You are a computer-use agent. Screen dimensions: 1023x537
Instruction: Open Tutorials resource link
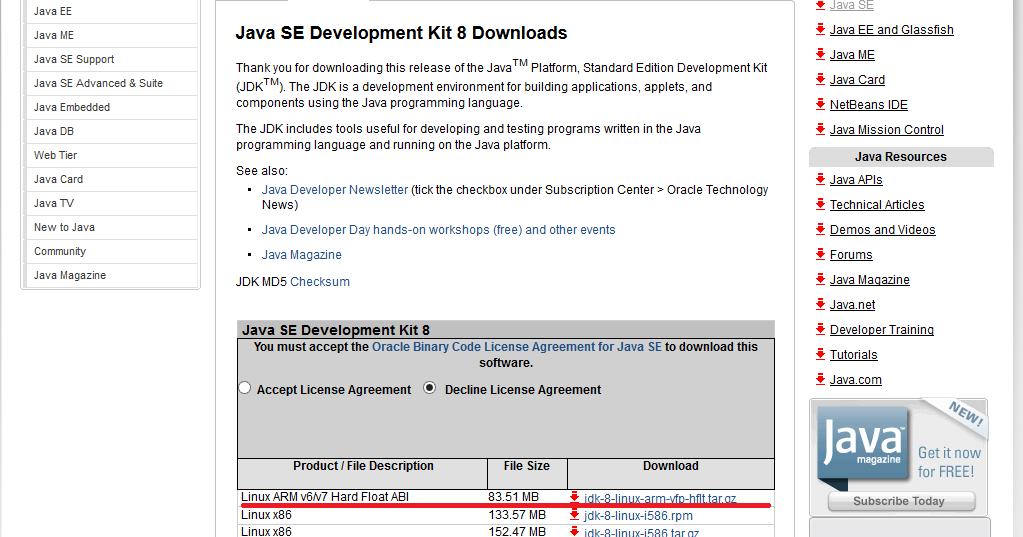click(x=853, y=355)
